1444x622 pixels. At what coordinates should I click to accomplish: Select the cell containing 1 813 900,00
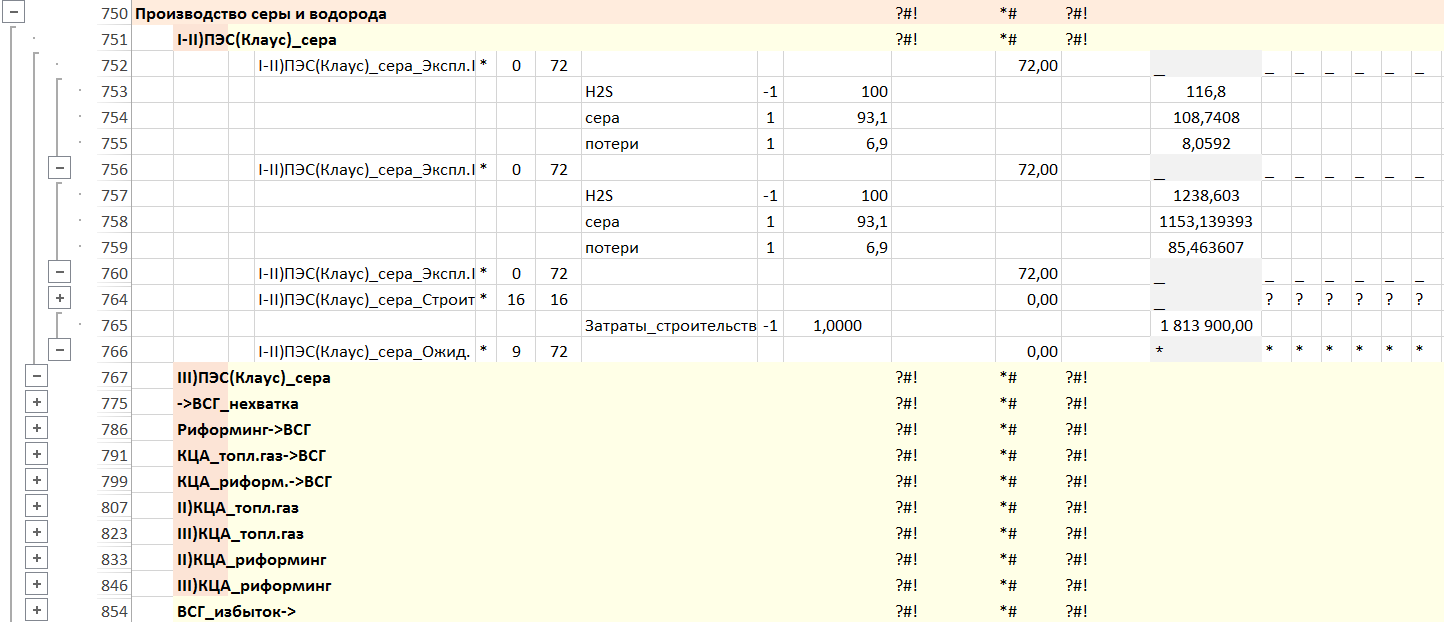1205,325
